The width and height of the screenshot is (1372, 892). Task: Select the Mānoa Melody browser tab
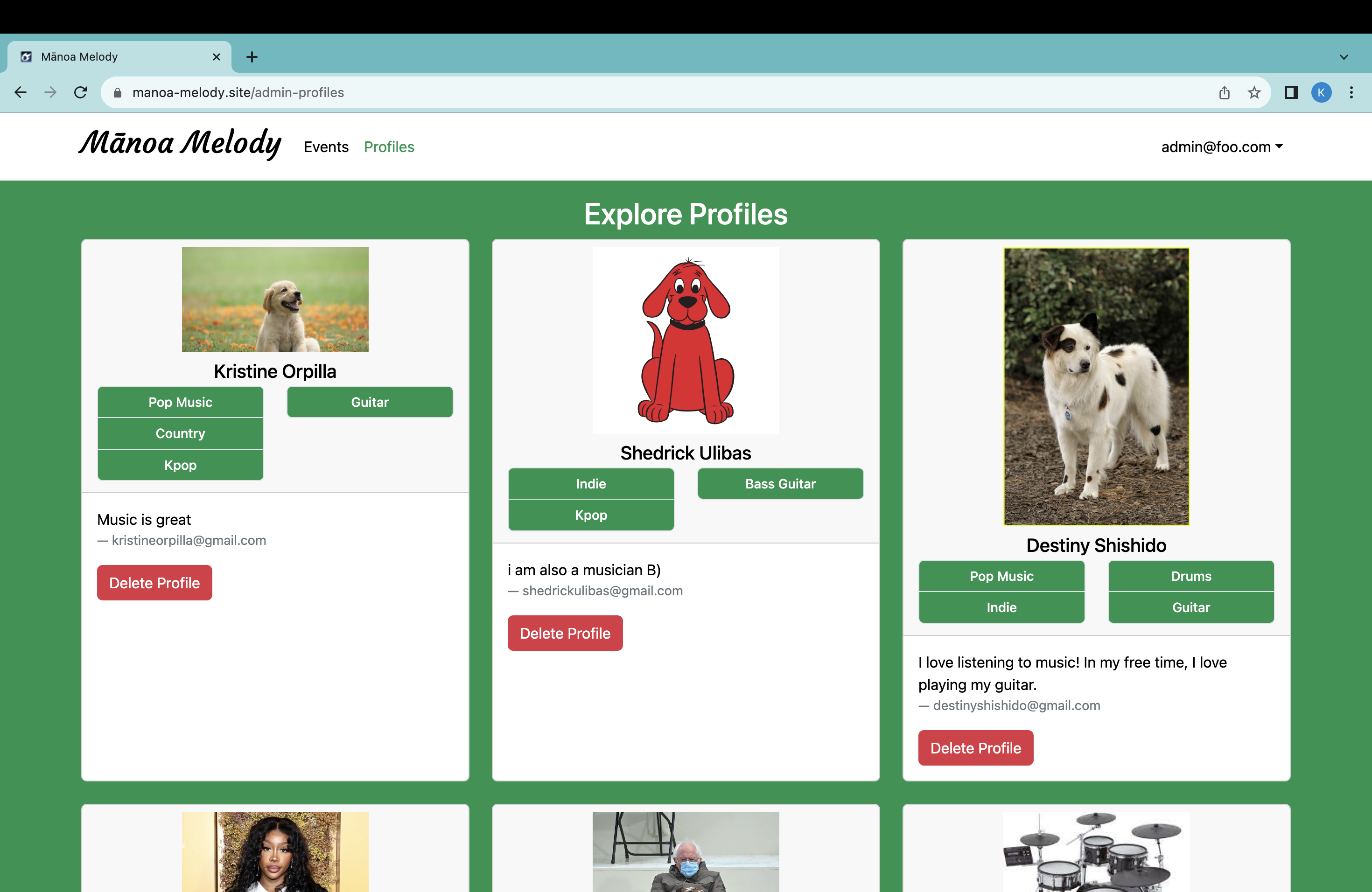tap(119, 56)
